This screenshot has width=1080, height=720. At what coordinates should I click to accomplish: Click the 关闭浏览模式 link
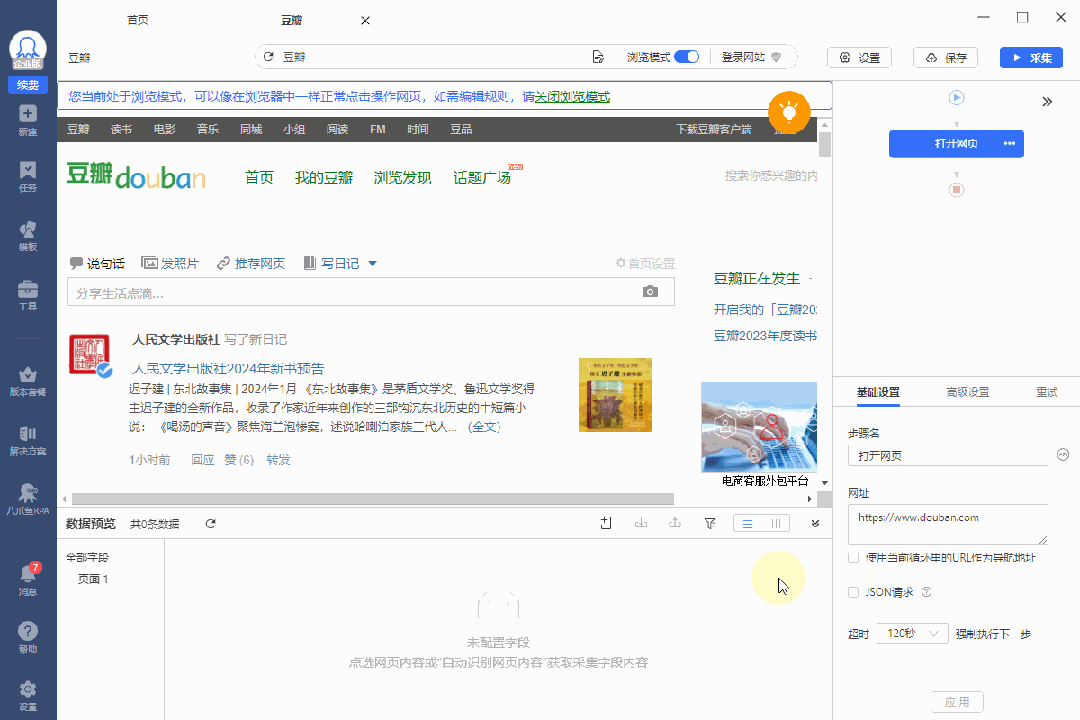(572, 97)
